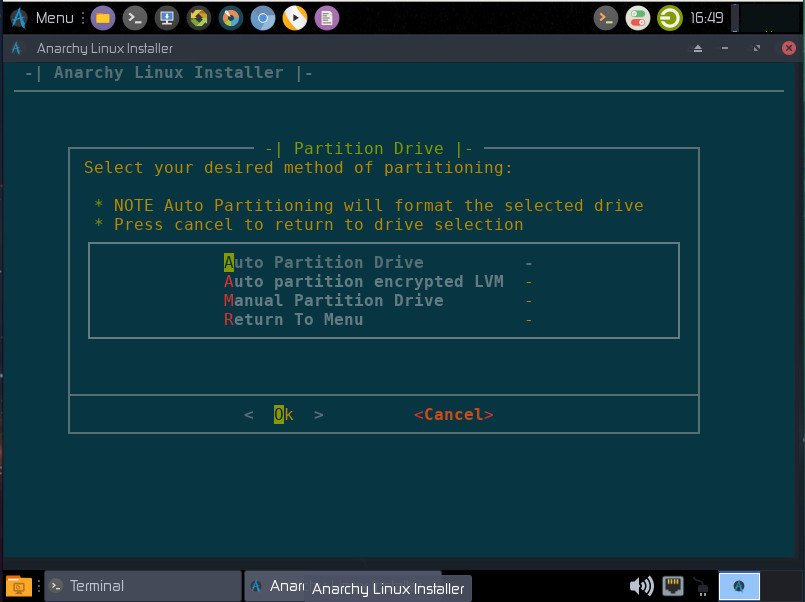Open the settings toggle switches icon
This screenshot has height=602, width=805.
click(638, 18)
